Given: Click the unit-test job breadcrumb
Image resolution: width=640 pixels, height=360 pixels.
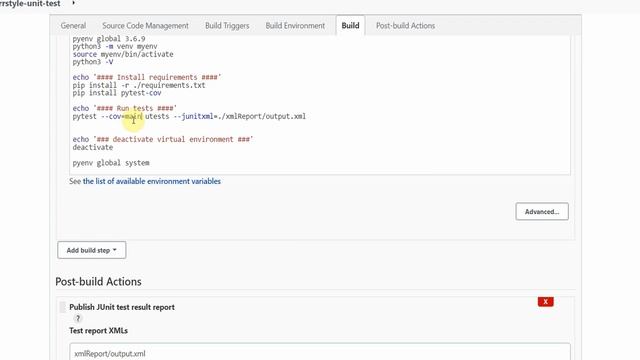Looking at the screenshot, I should coord(30,3).
